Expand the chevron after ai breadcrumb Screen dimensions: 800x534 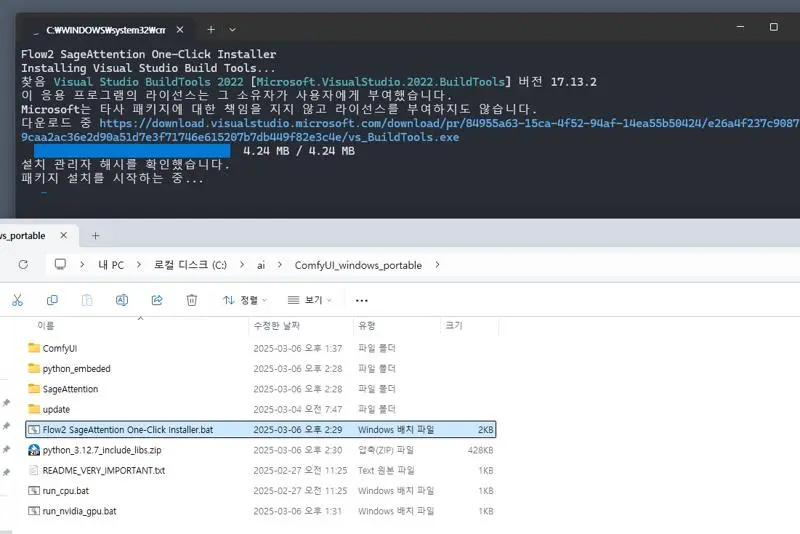tap(280, 264)
